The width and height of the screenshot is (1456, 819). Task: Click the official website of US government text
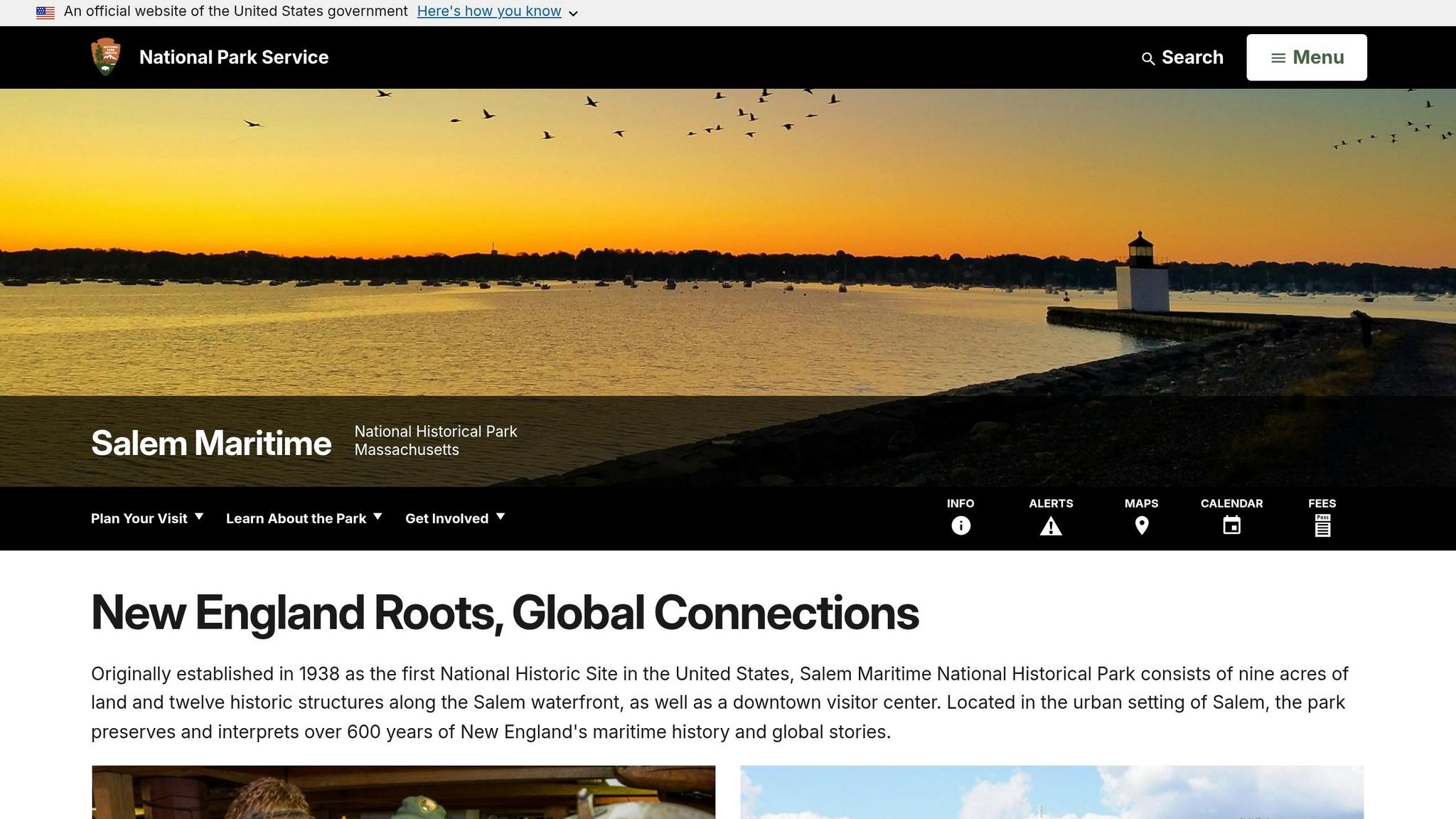click(x=236, y=11)
